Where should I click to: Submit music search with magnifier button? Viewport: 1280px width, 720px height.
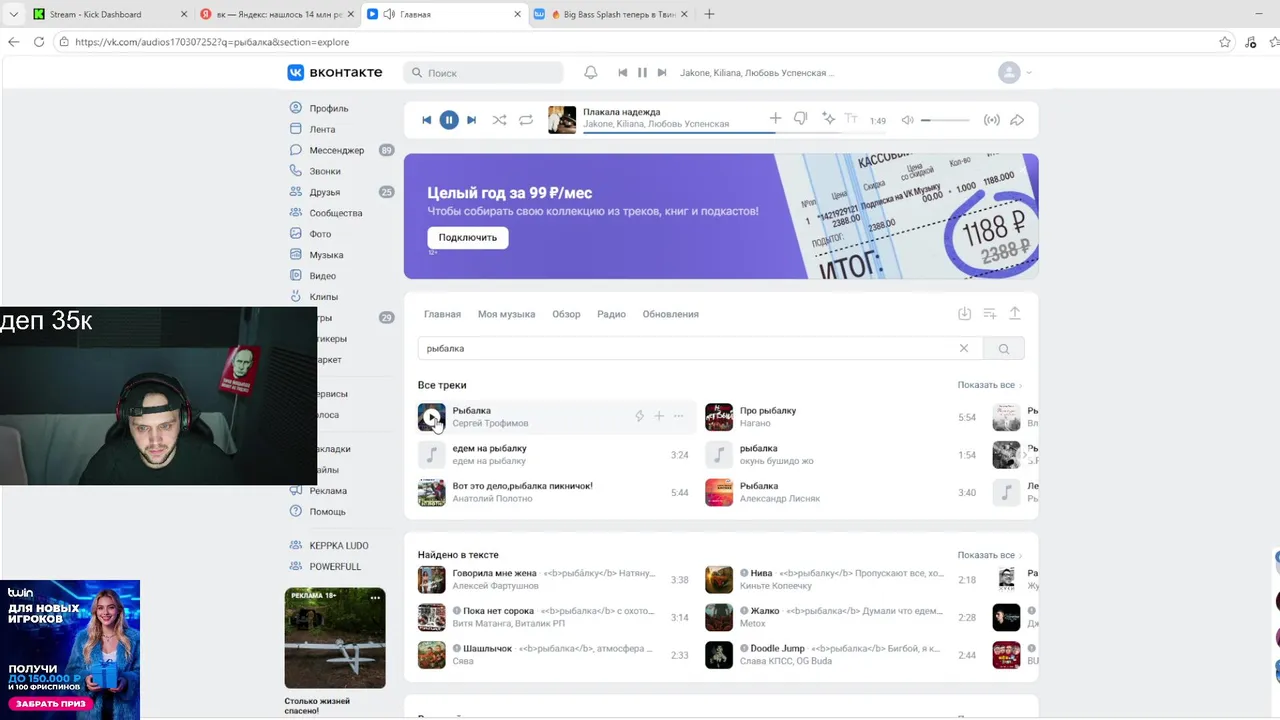click(x=1004, y=348)
